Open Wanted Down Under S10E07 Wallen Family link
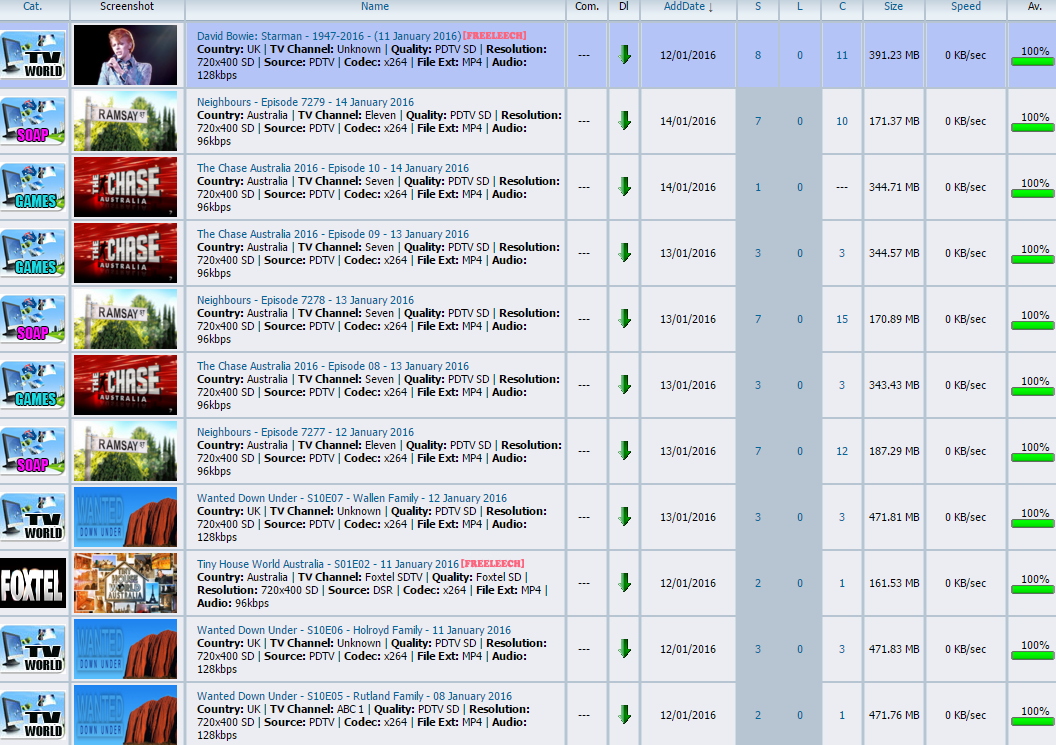Image resolution: width=1056 pixels, height=745 pixels. point(352,498)
